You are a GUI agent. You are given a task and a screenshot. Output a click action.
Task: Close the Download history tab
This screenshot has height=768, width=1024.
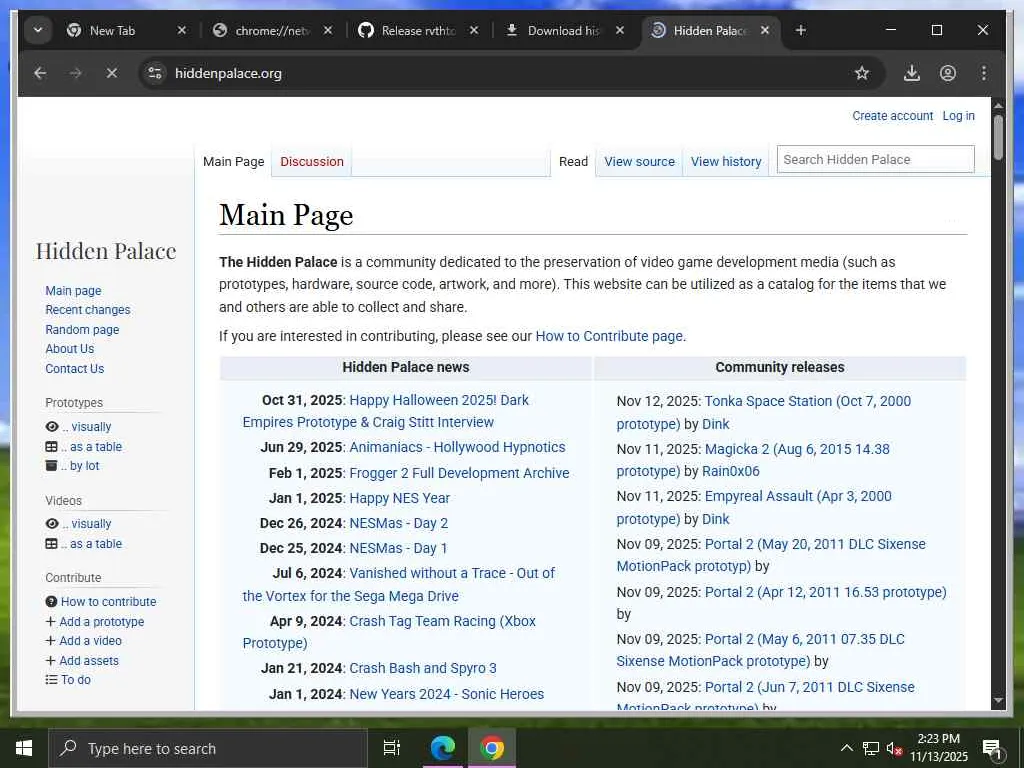620,31
